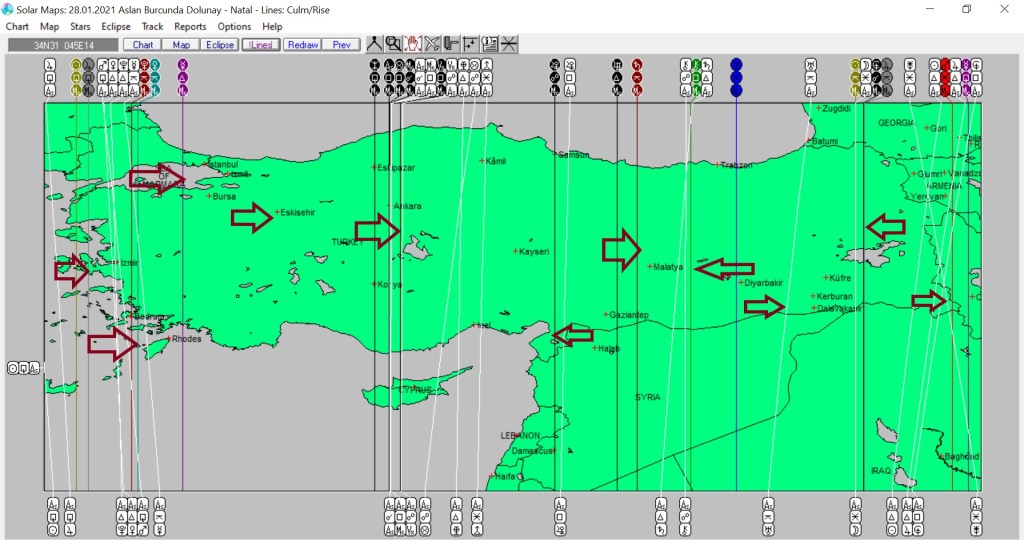
Task: Select the red hand pan tool
Action: pyautogui.click(x=412, y=44)
